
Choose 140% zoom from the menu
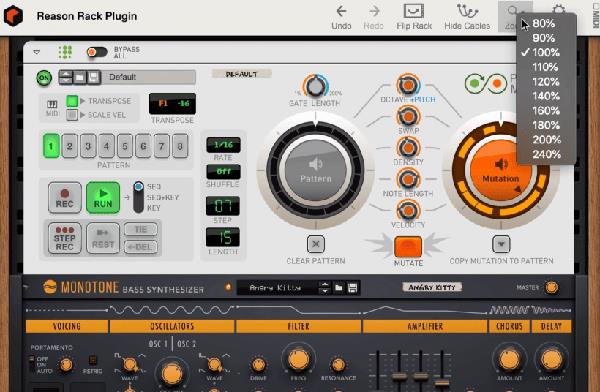(546, 96)
